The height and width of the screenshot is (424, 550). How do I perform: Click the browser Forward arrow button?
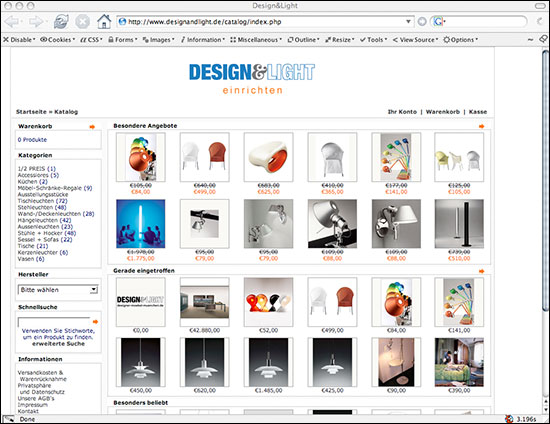tap(36, 22)
